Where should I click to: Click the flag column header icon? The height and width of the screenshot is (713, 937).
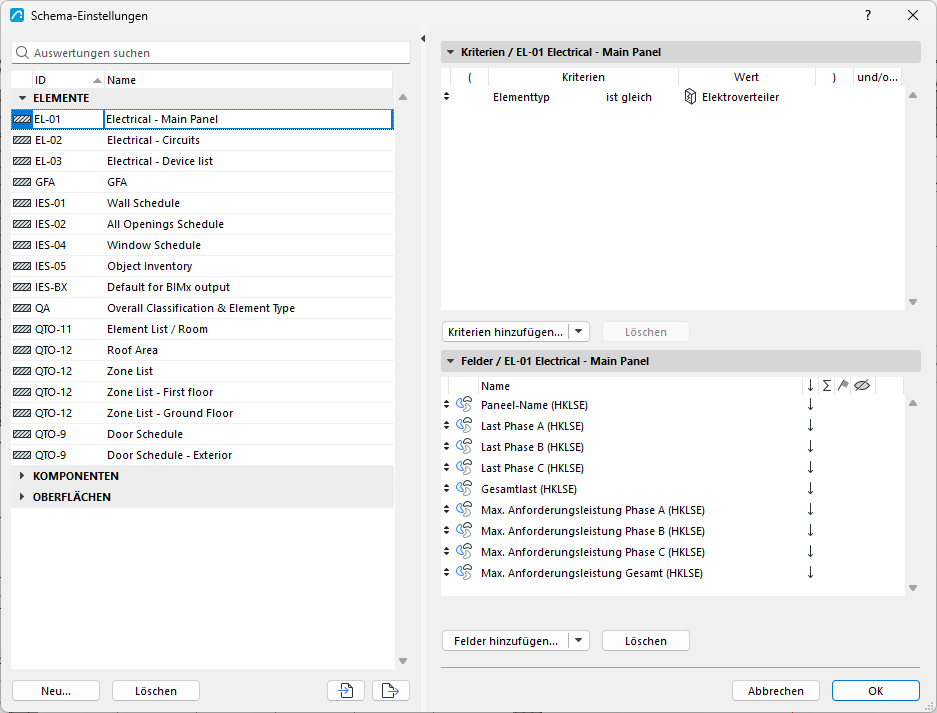click(843, 385)
